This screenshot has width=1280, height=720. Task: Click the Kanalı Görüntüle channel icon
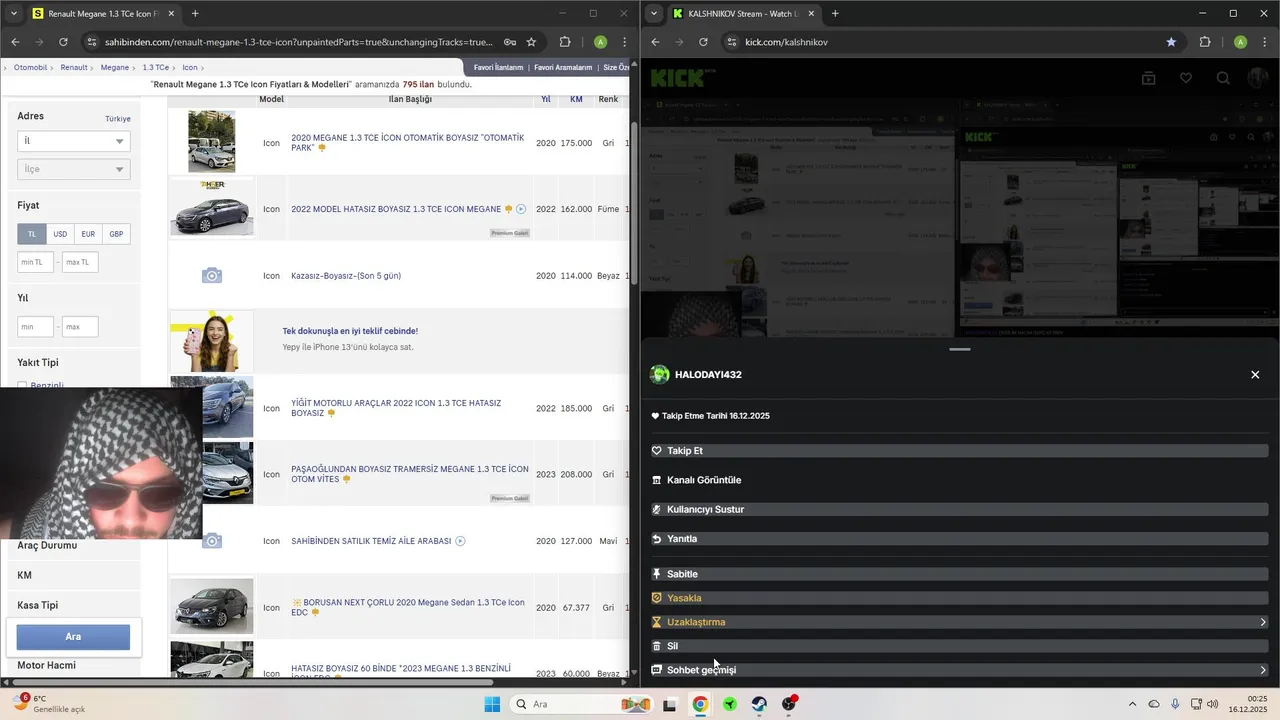point(657,480)
